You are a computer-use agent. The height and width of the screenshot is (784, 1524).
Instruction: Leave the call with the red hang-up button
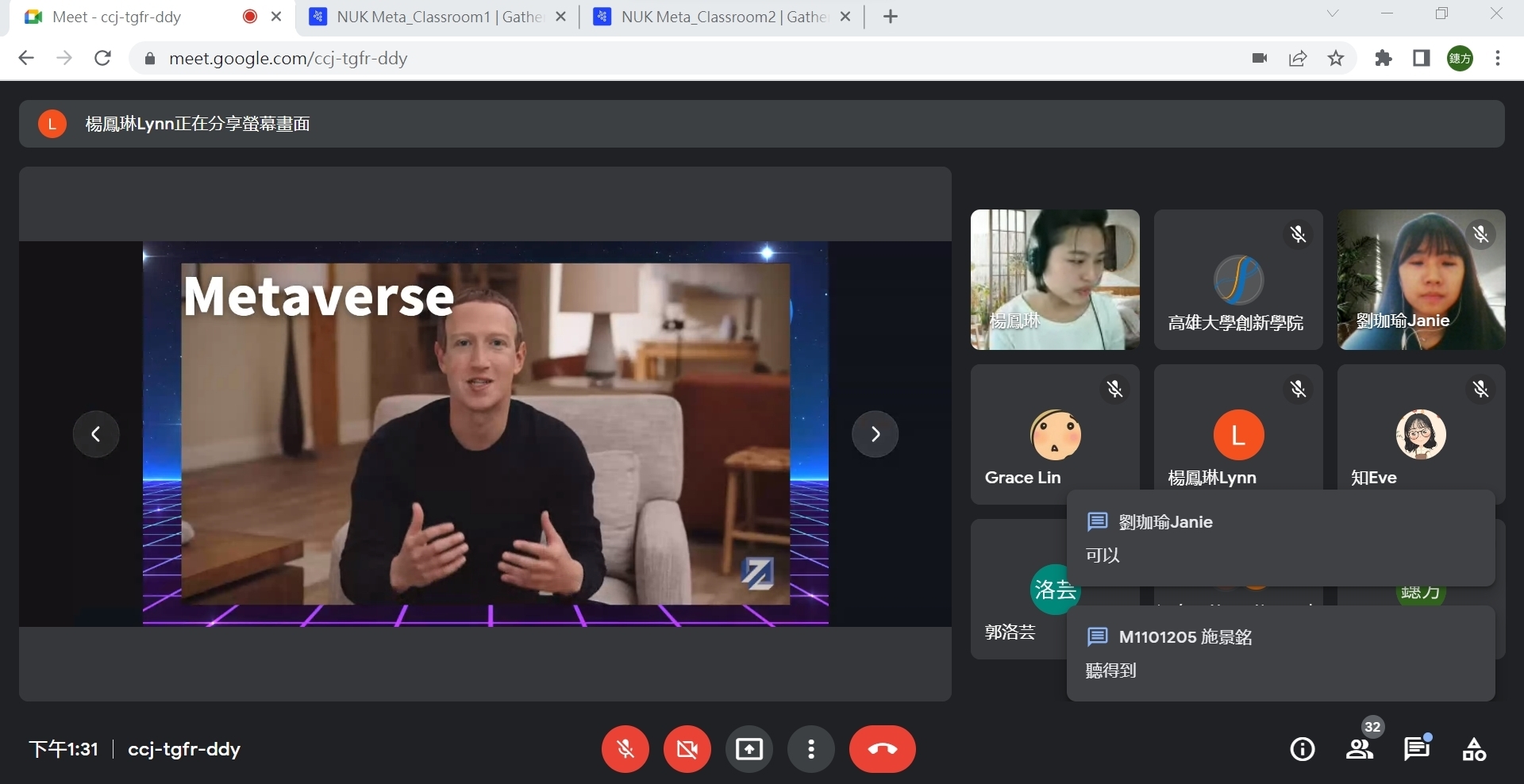(x=883, y=749)
